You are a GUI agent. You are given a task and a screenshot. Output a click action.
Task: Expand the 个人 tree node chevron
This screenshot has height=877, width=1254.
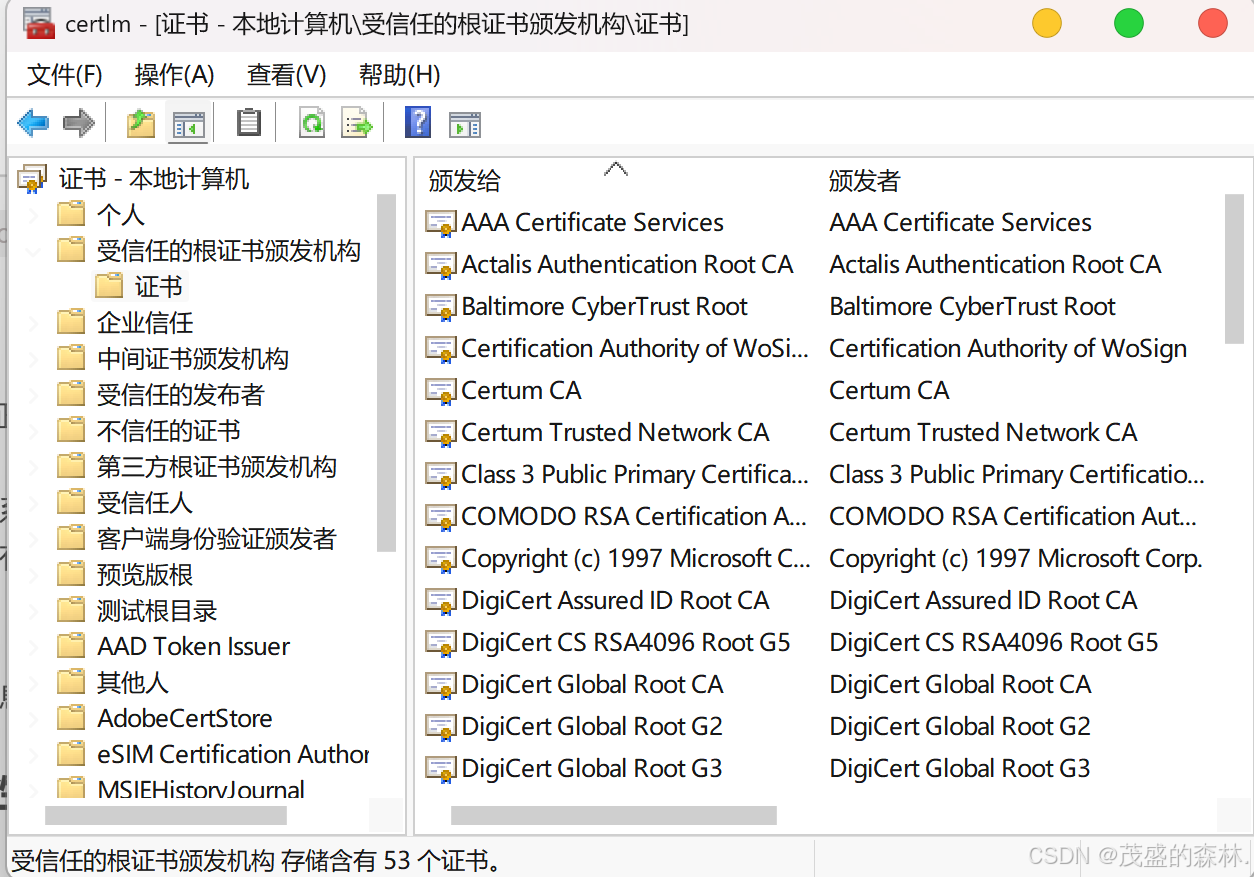click(35, 215)
